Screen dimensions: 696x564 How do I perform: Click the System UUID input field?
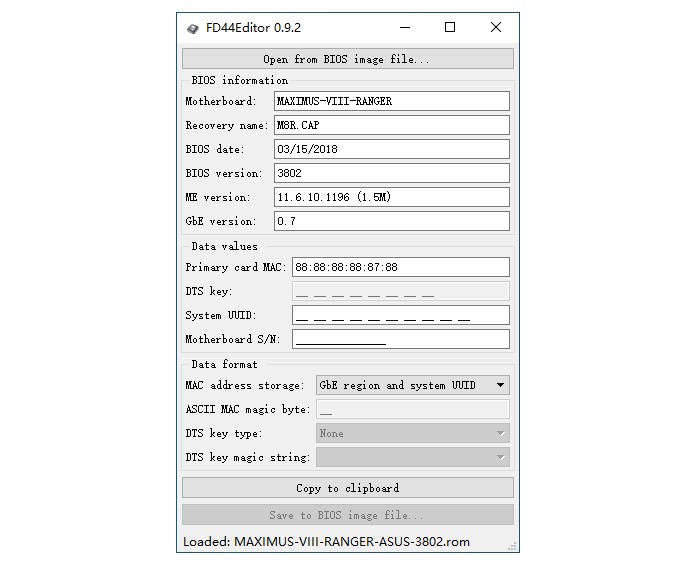click(400, 315)
